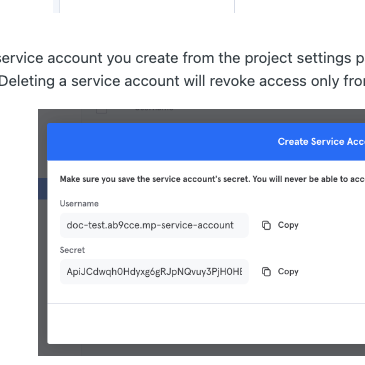Click the Username label above the field
The height and width of the screenshot is (365, 365).
tap(79, 204)
